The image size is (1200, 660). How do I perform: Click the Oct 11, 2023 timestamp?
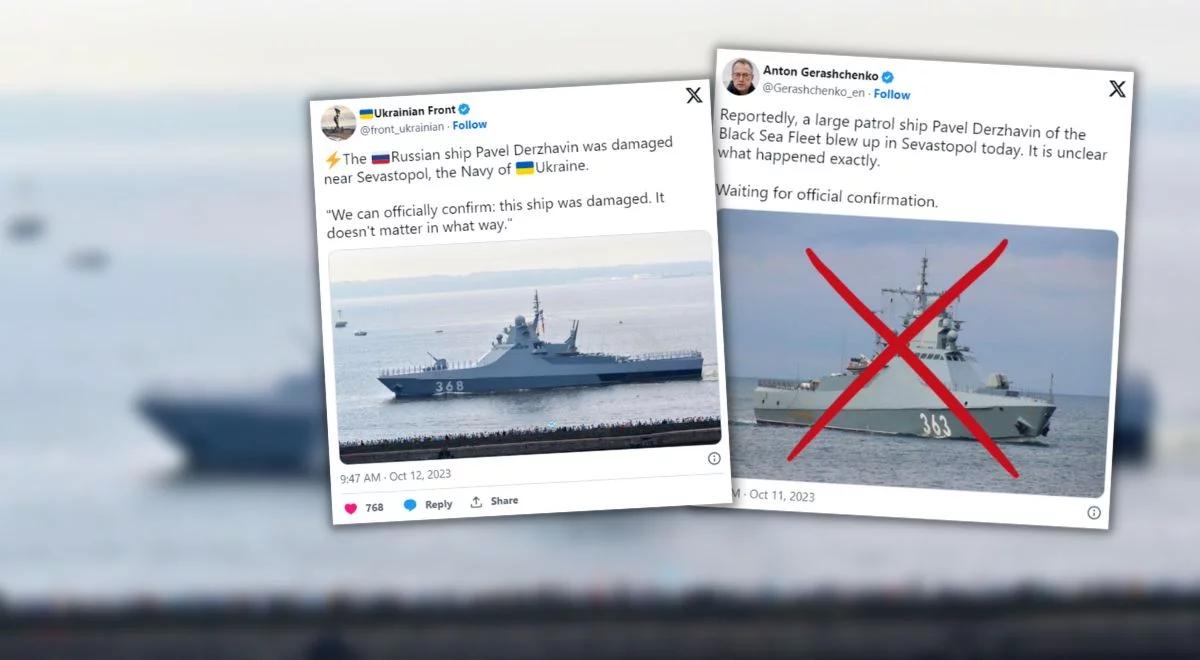point(781,495)
